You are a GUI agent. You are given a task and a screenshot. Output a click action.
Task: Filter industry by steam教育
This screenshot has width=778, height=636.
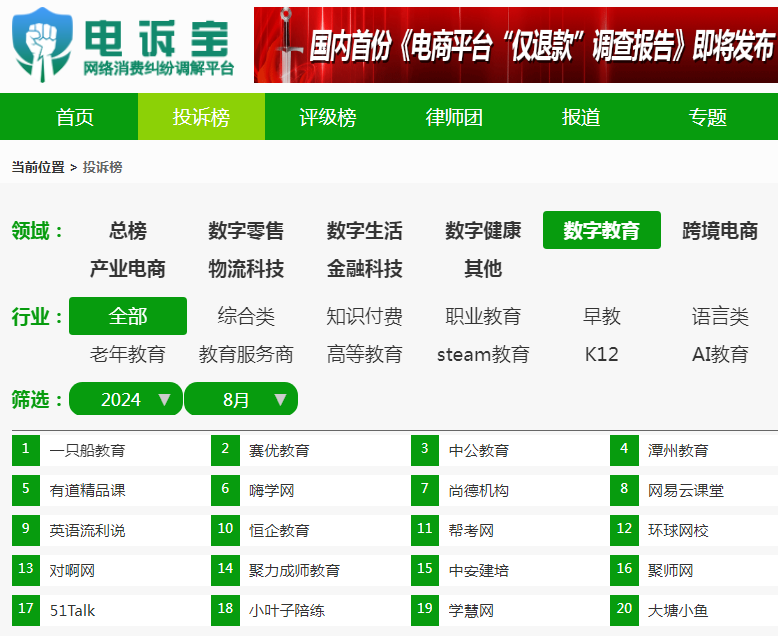483,354
